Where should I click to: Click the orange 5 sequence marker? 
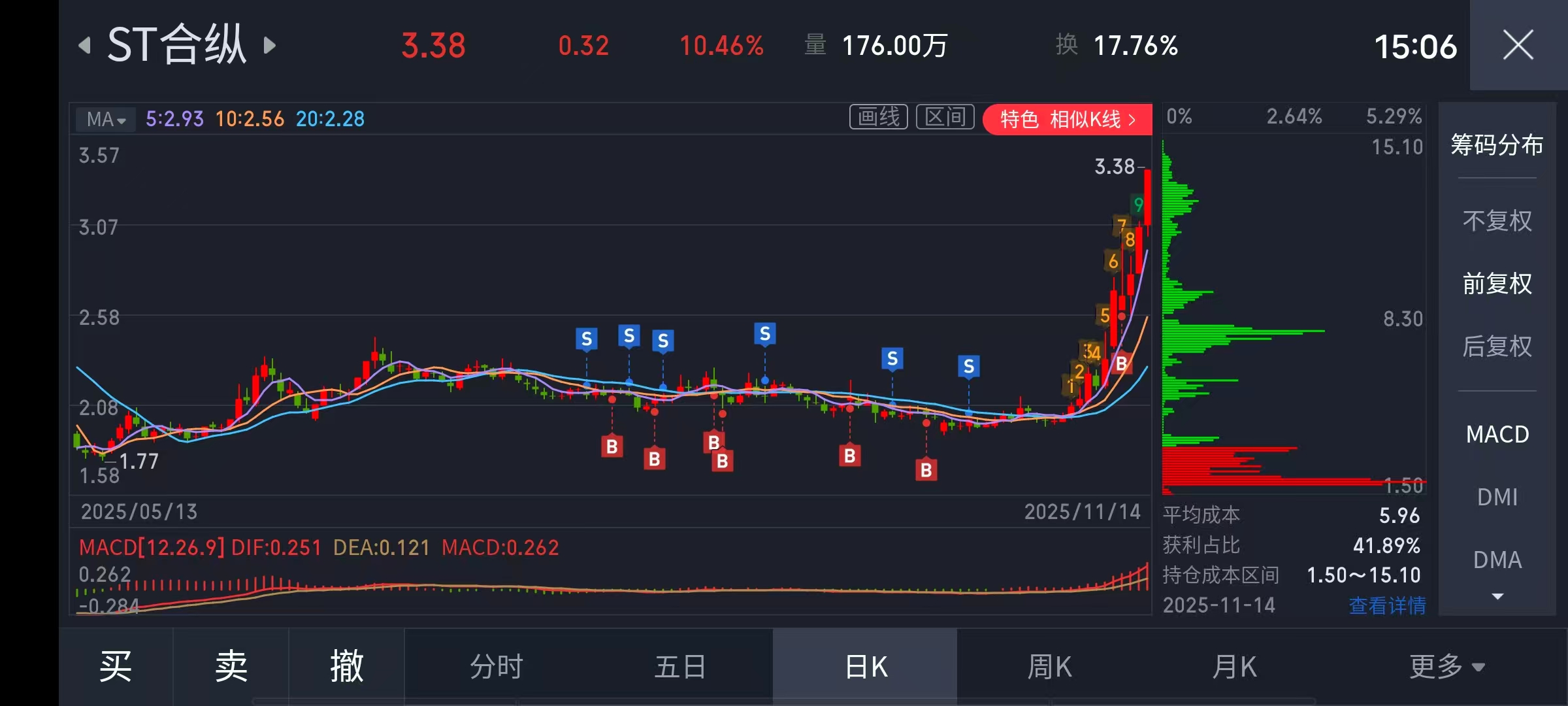1104,315
